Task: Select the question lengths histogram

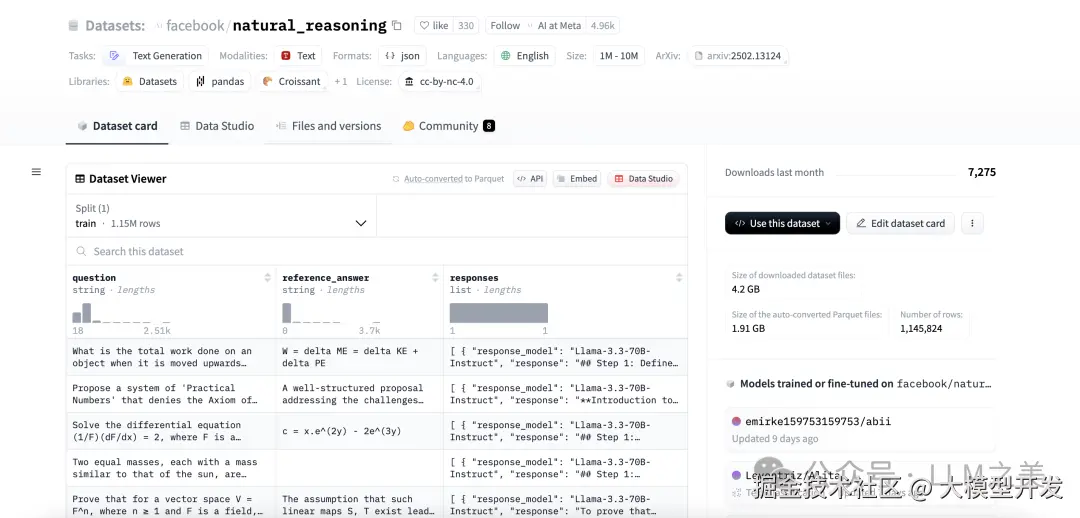Action: (121, 313)
